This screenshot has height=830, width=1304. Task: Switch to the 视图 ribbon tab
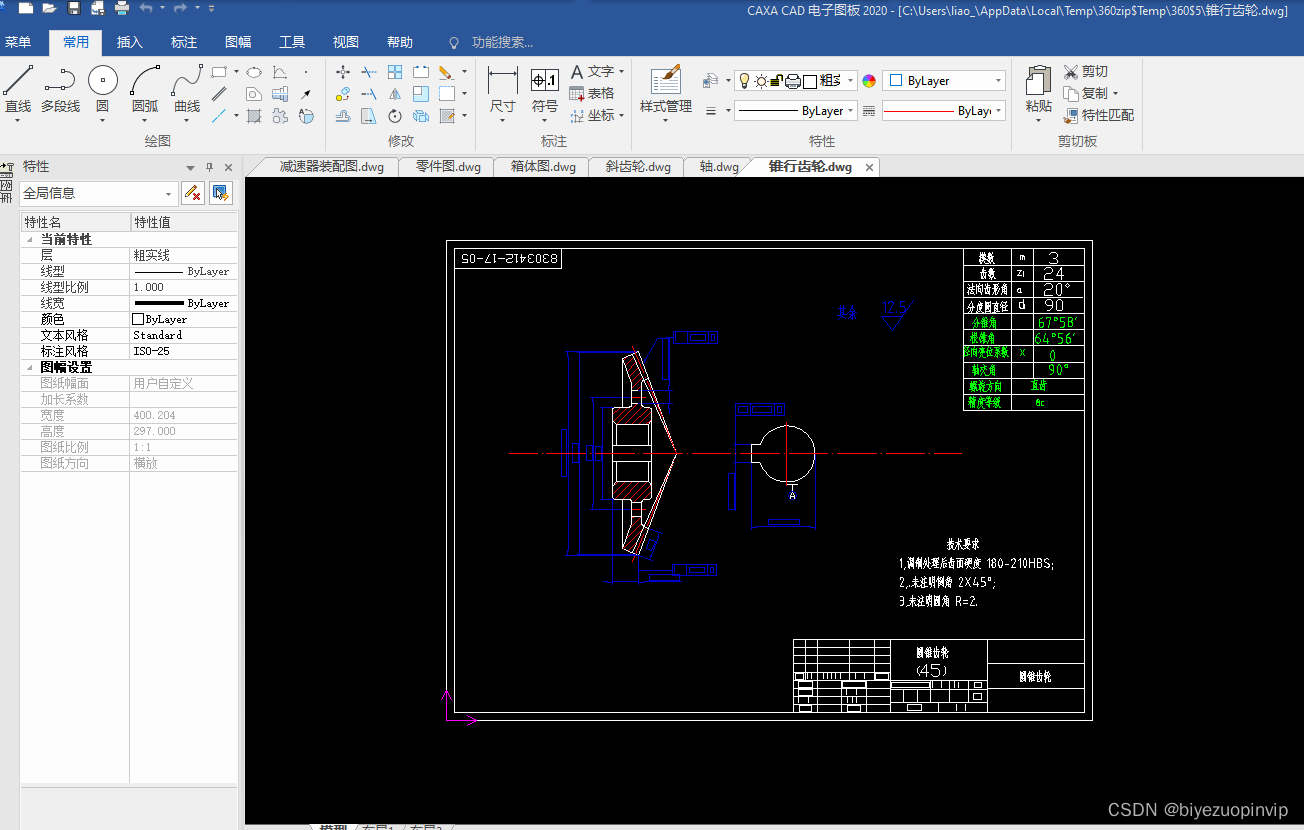point(346,42)
